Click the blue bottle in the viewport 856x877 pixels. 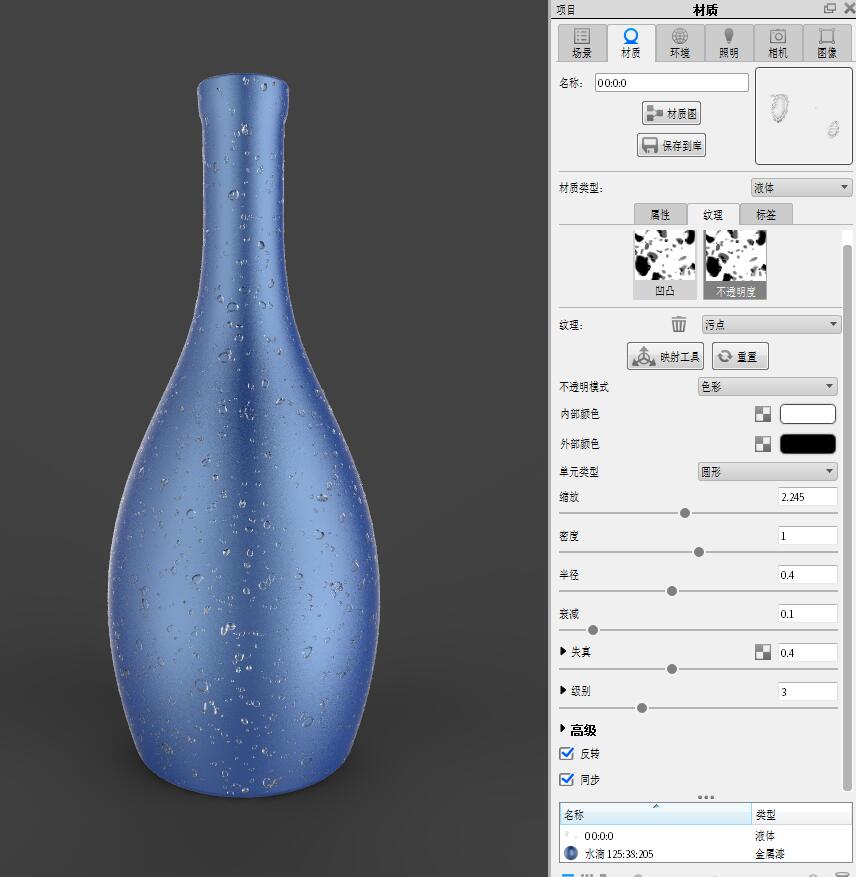point(244,436)
